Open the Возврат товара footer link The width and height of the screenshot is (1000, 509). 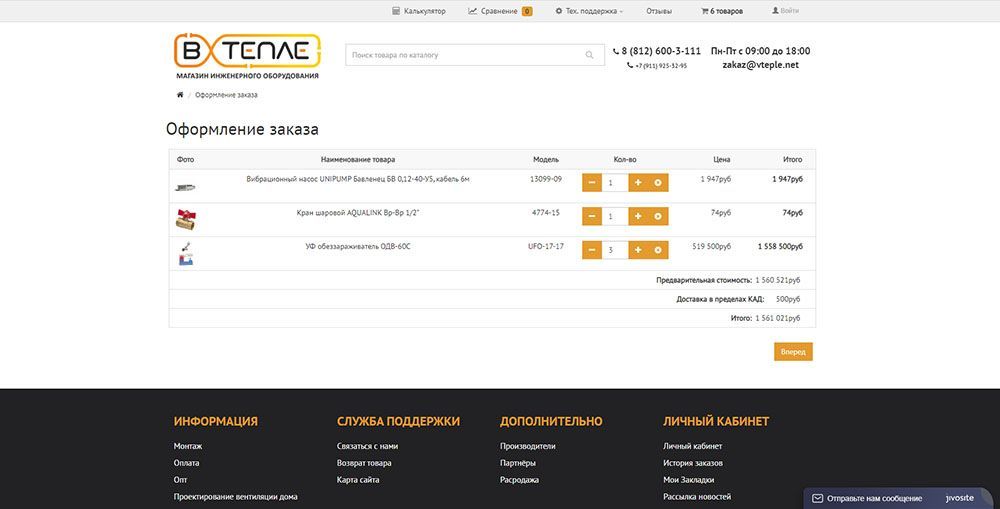pos(364,463)
